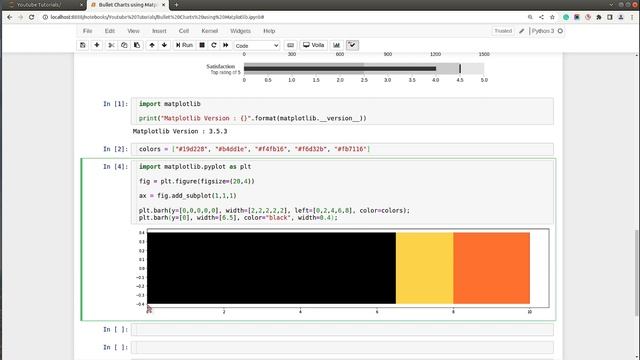Open the cell type Code dropdown

click(x=257, y=46)
